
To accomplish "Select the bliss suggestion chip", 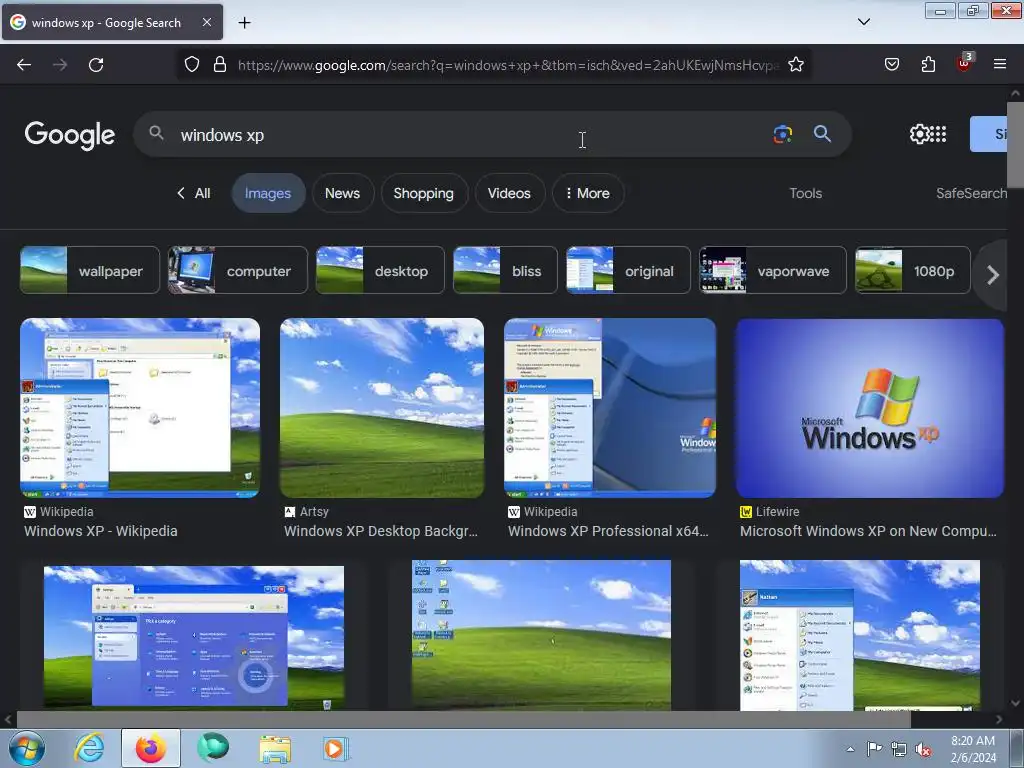I will point(505,270).
